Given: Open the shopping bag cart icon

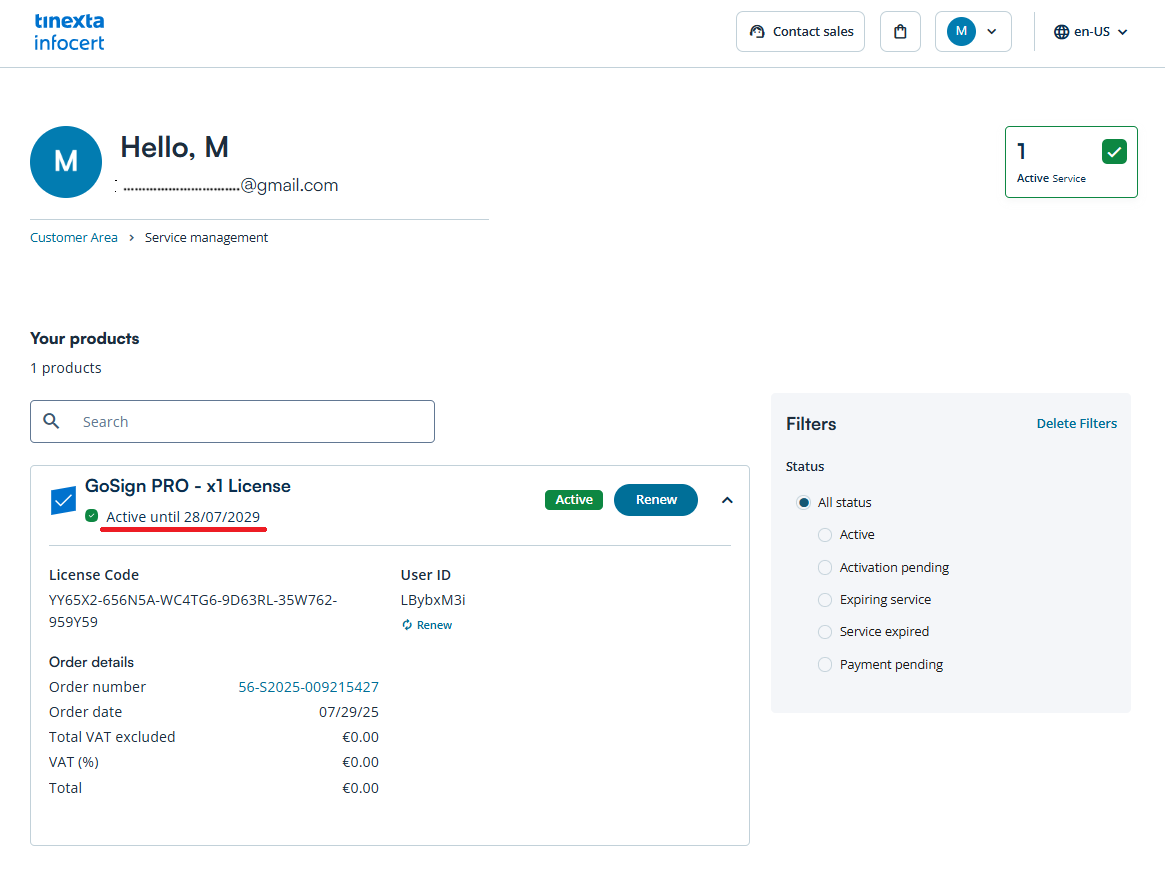Looking at the screenshot, I should pos(900,32).
